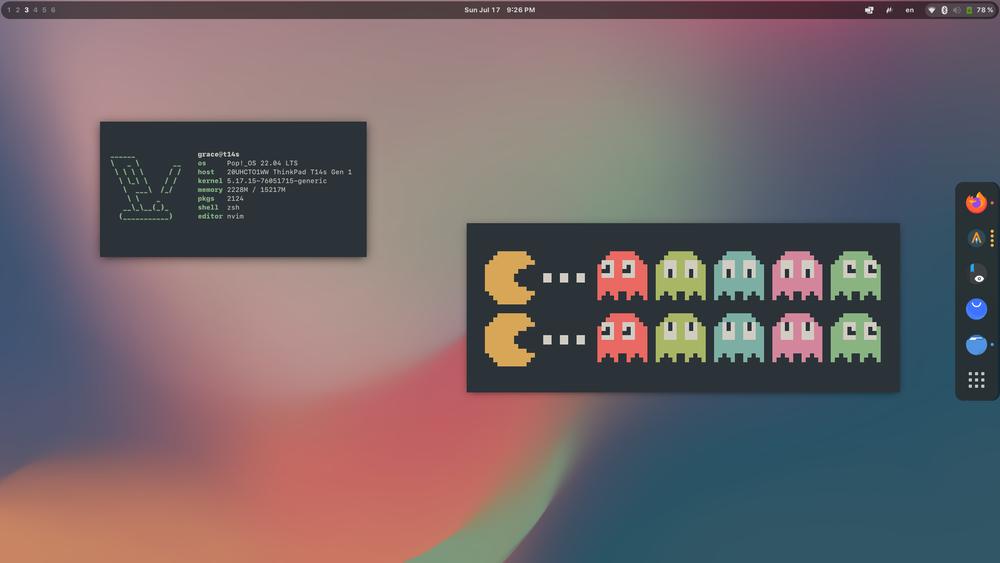Image resolution: width=1000 pixels, height=563 pixels.
Task: Open the glossy blue sphere dock icon
Action: (976, 345)
